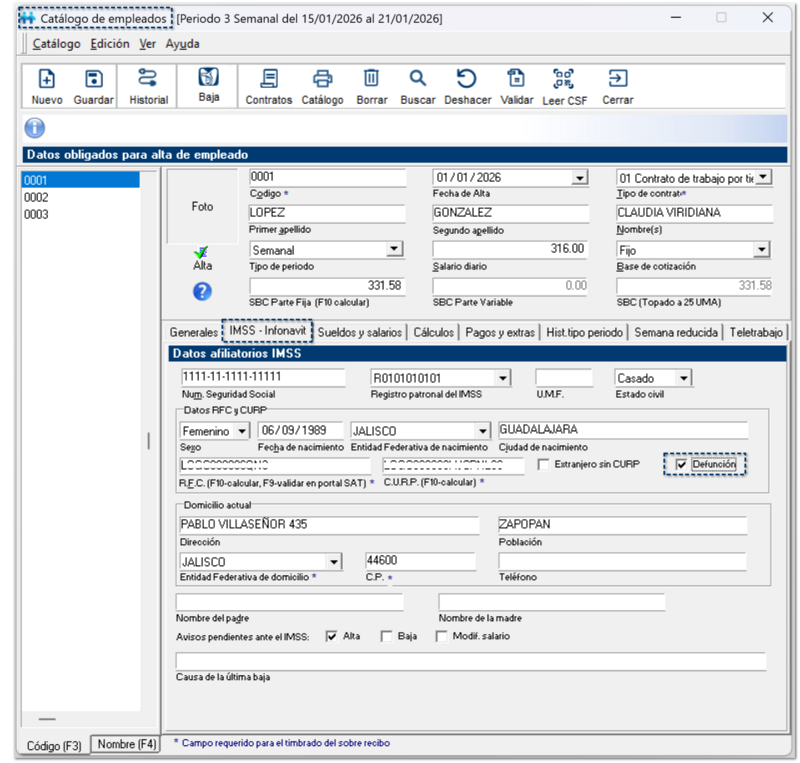
Task: Save employee with Guardar icon
Action: (x=93, y=80)
